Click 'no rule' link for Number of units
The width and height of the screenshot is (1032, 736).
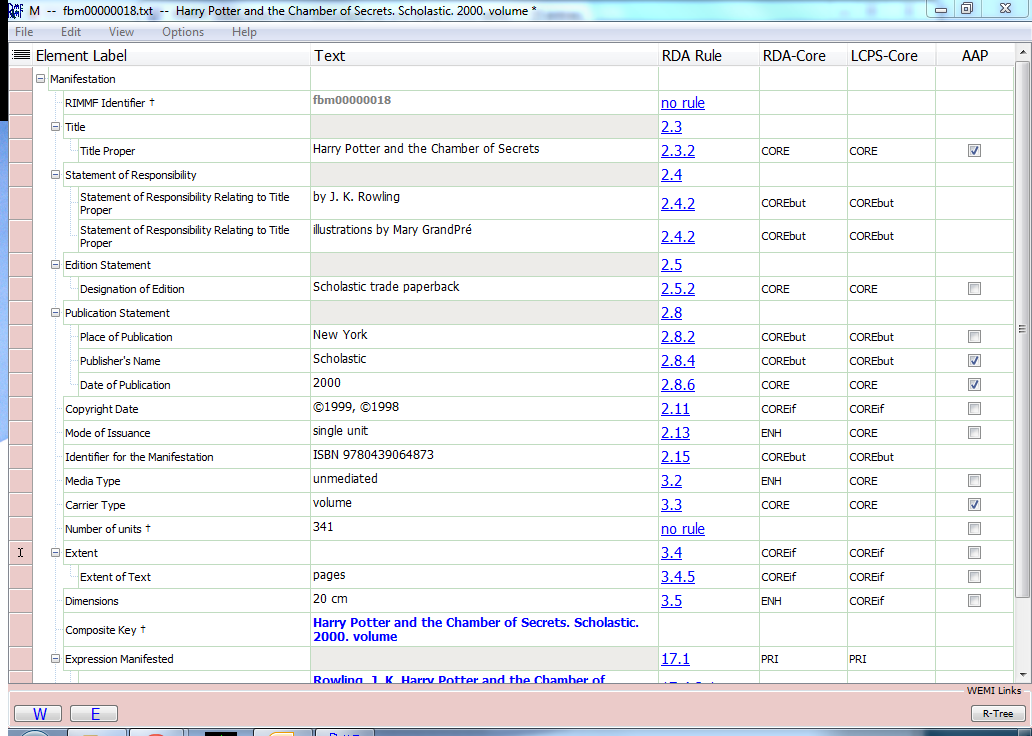[x=683, y=529]
